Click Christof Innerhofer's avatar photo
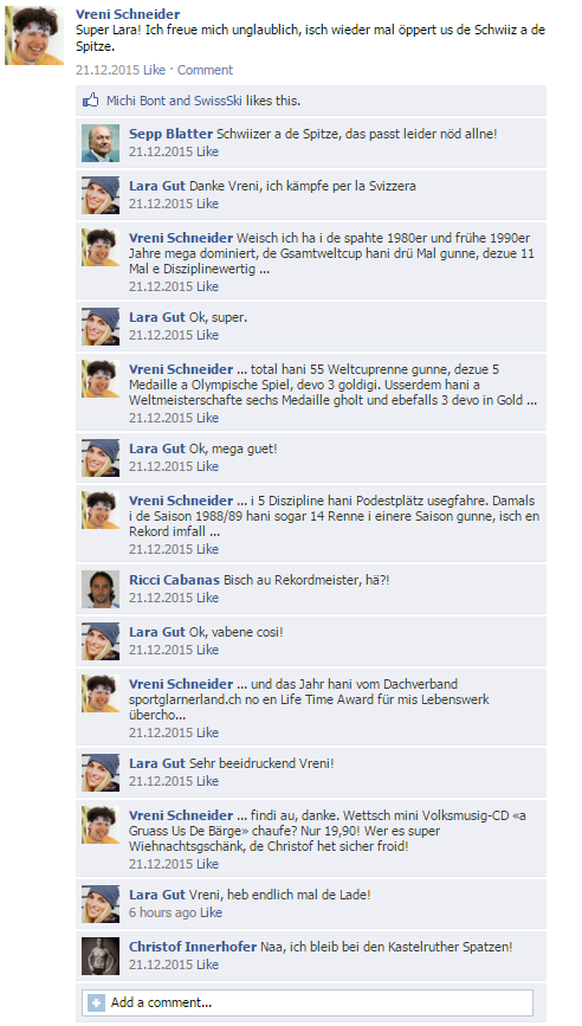The height and width of the screenshot is (1026, 582). (x=100, y=956)
